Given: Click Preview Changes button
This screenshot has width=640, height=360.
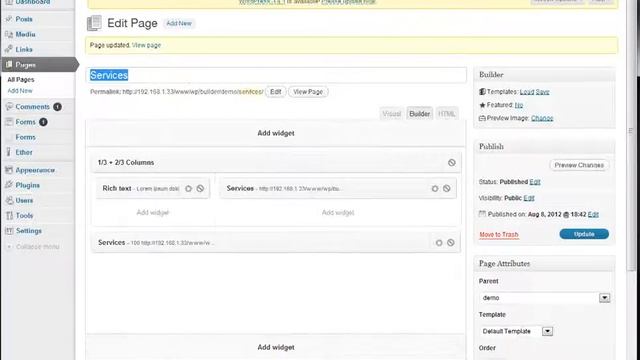Looking at the screenshot, I should tap(579, 165).
